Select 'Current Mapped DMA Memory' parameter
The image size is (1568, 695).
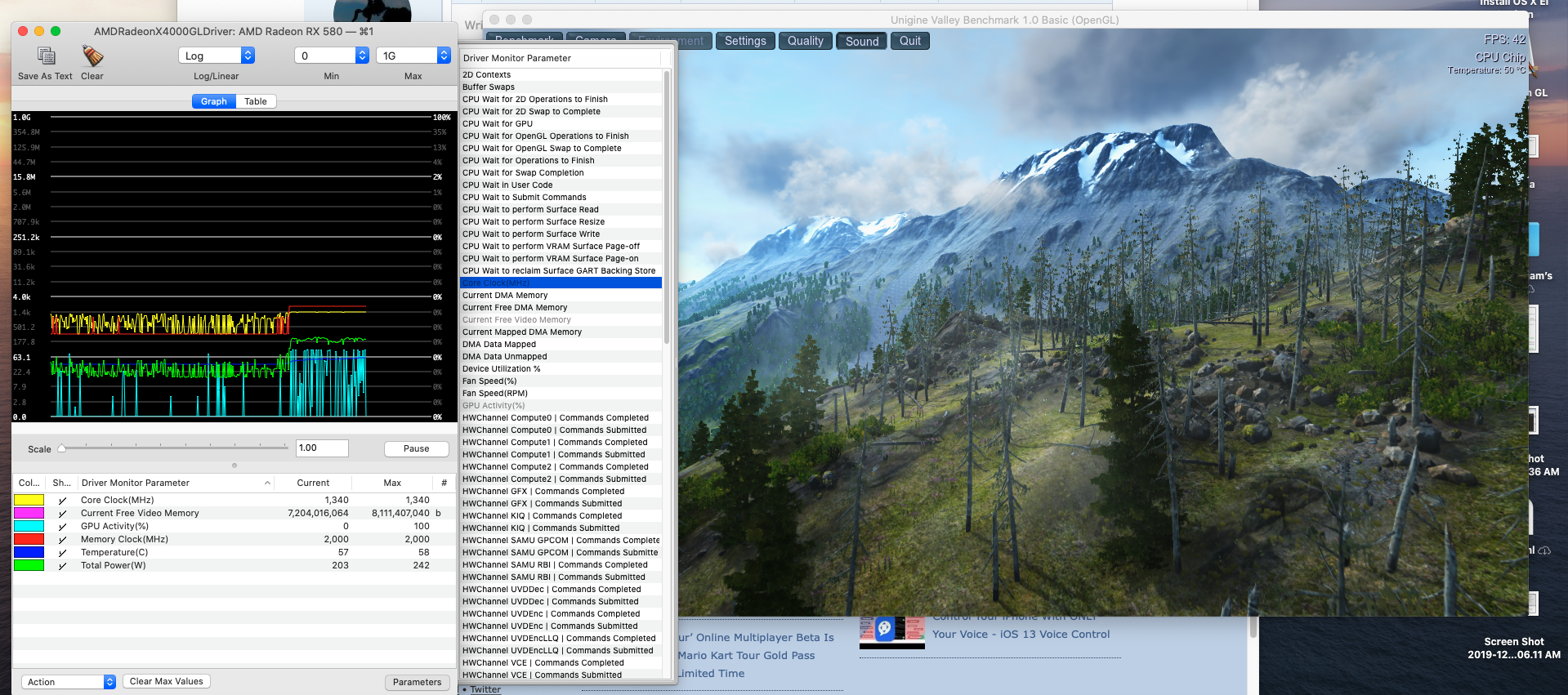561,332
